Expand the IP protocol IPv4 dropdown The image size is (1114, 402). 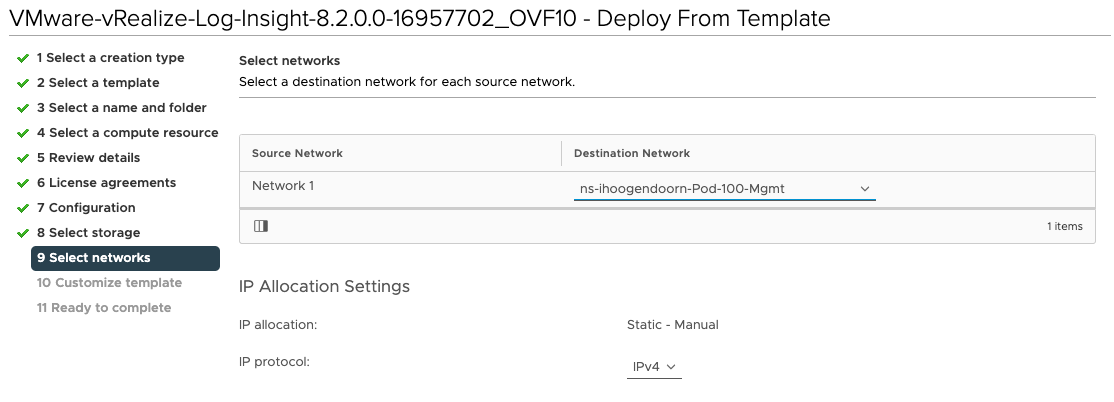[655, 367]
